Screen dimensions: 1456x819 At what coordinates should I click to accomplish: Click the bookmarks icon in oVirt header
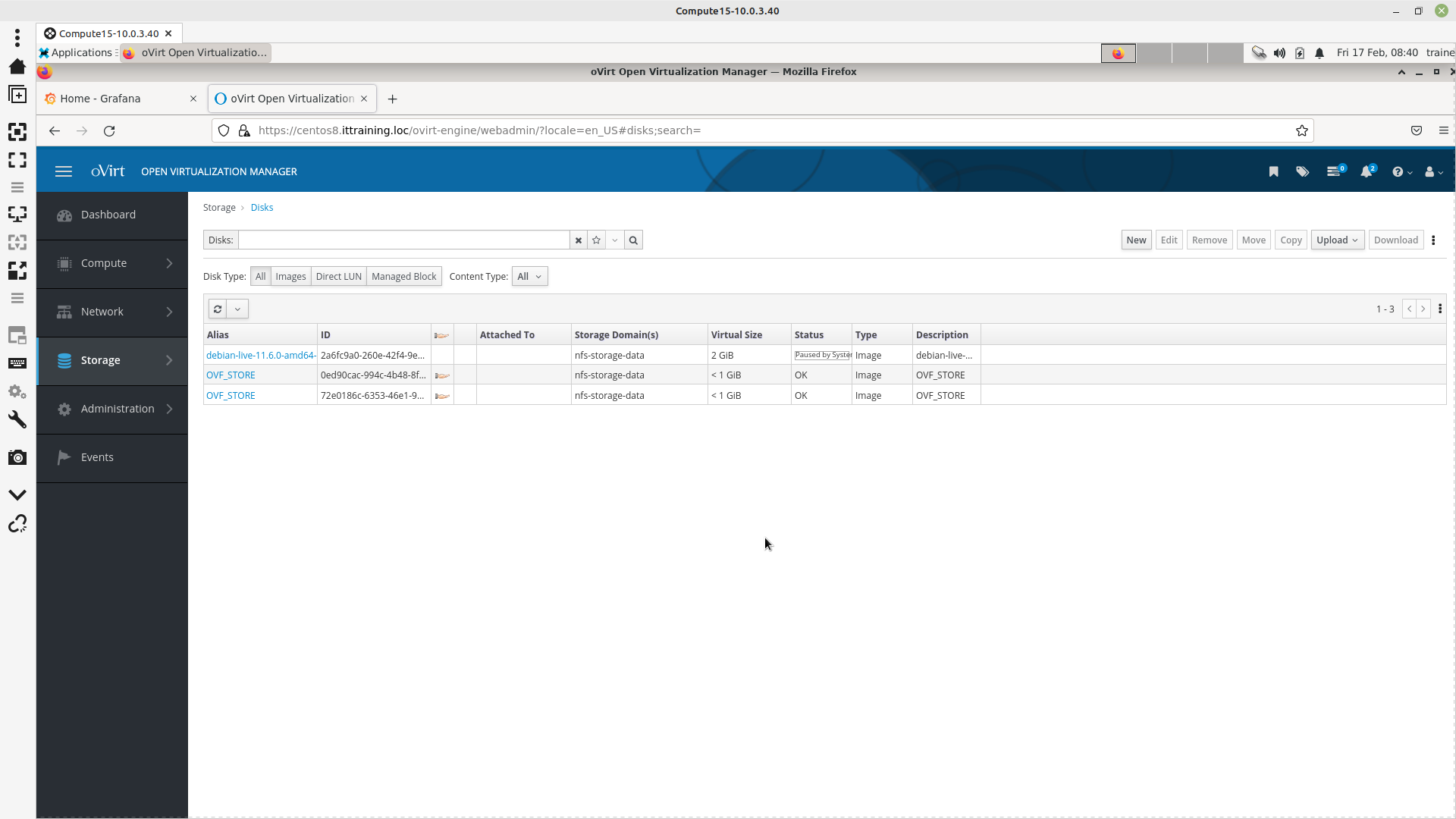point(1273,172)
